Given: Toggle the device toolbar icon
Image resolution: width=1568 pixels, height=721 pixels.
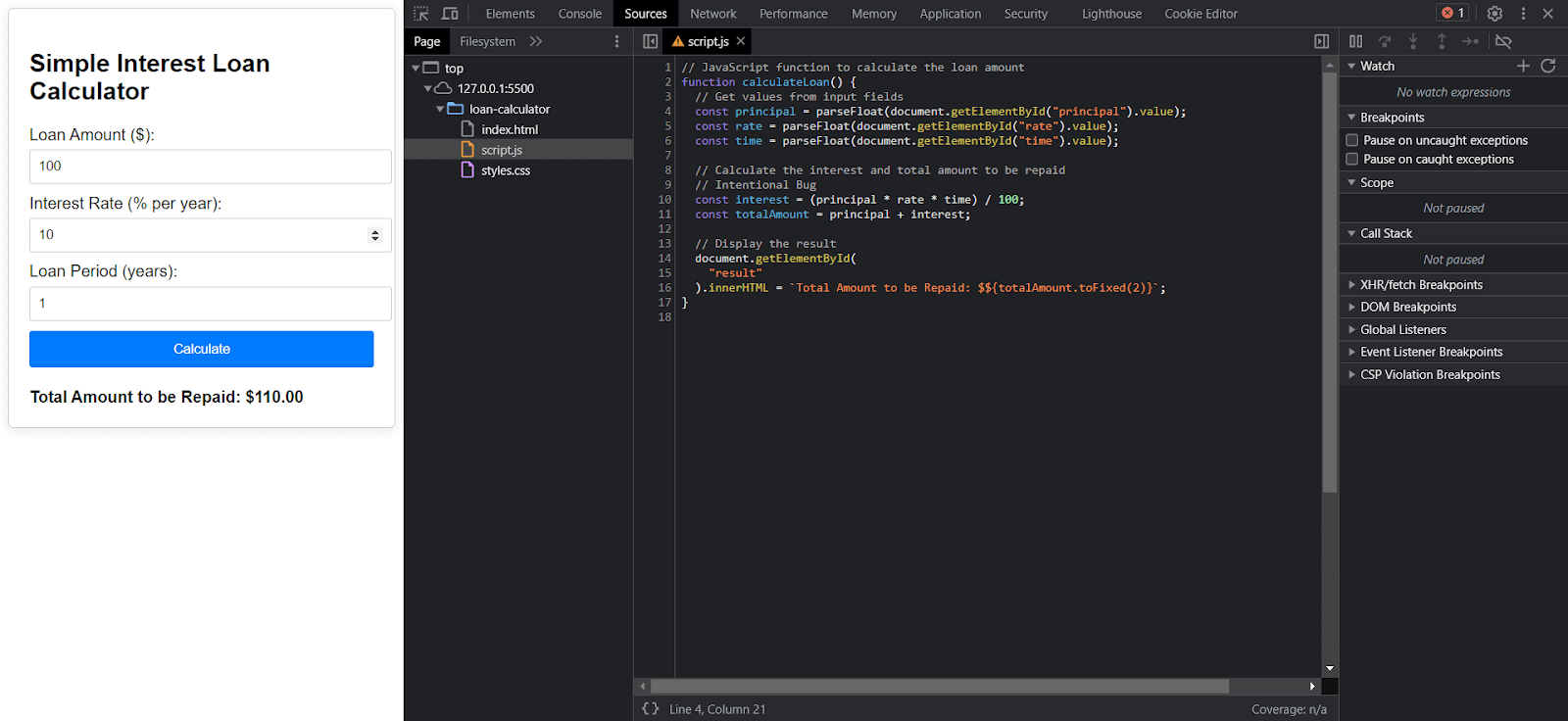Looking at the screenshot, I should coord(450,14).
